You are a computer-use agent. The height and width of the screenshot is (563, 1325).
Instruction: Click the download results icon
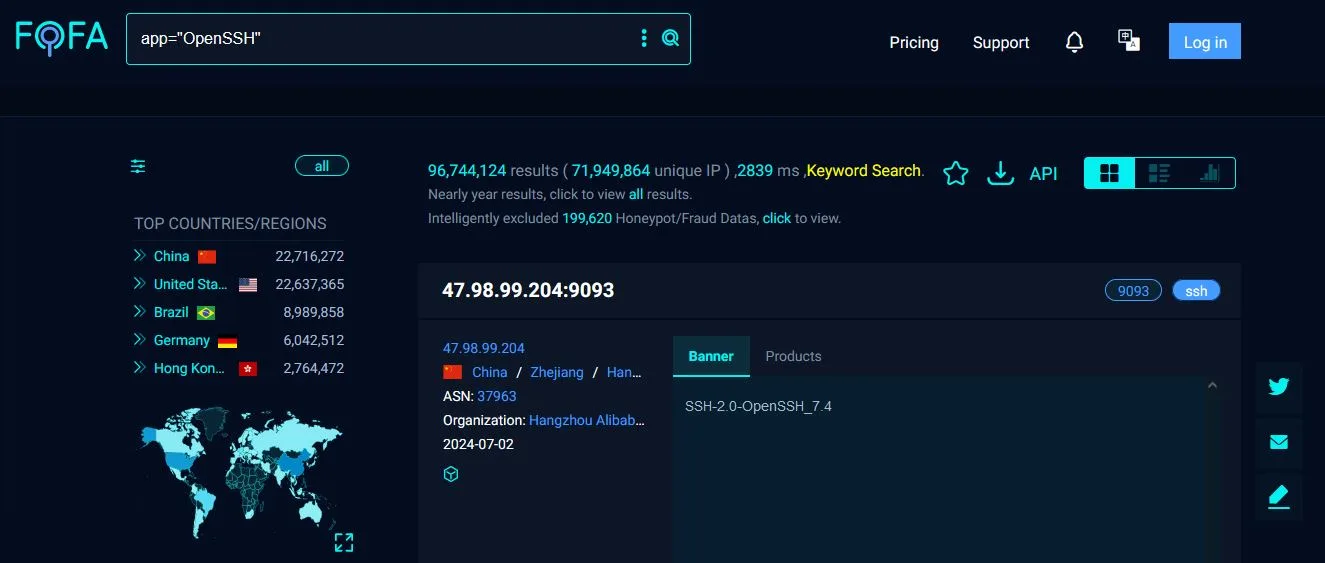pyautogui.click(x=1000, y=173)
